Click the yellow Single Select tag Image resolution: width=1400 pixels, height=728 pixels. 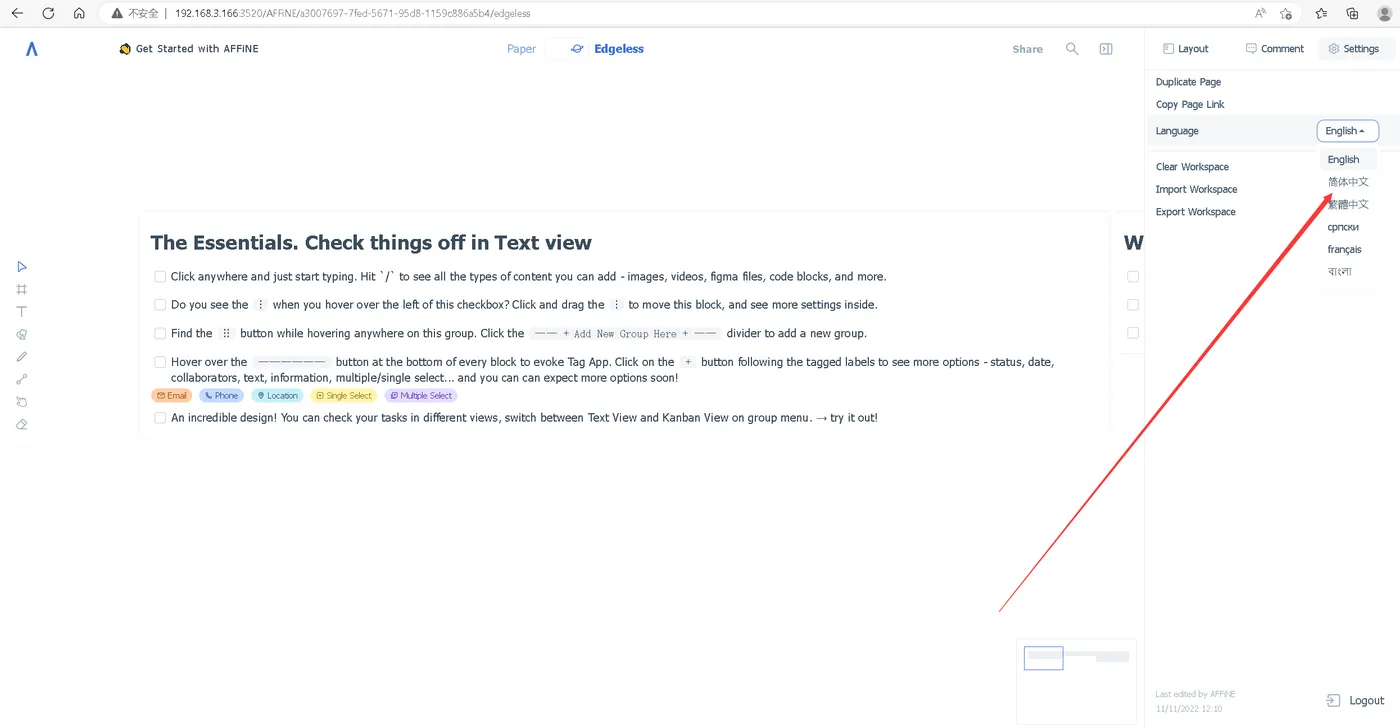343,396
